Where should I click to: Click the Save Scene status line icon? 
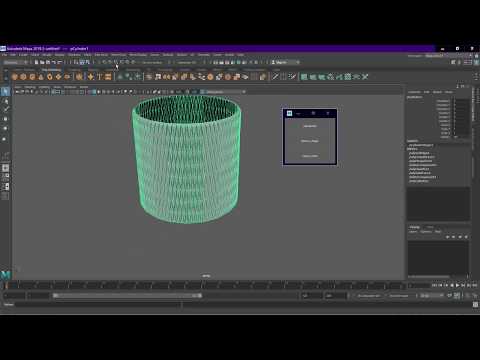tap(48, 62)
